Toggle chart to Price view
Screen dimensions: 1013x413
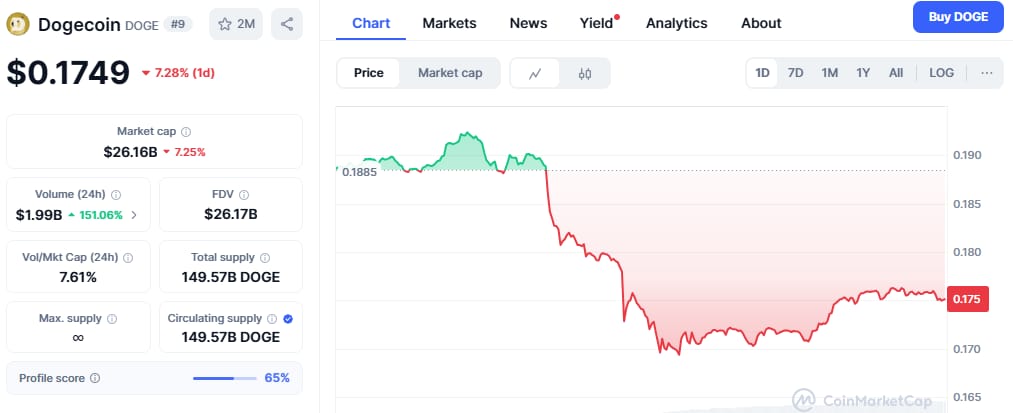[x=369, y=73]
